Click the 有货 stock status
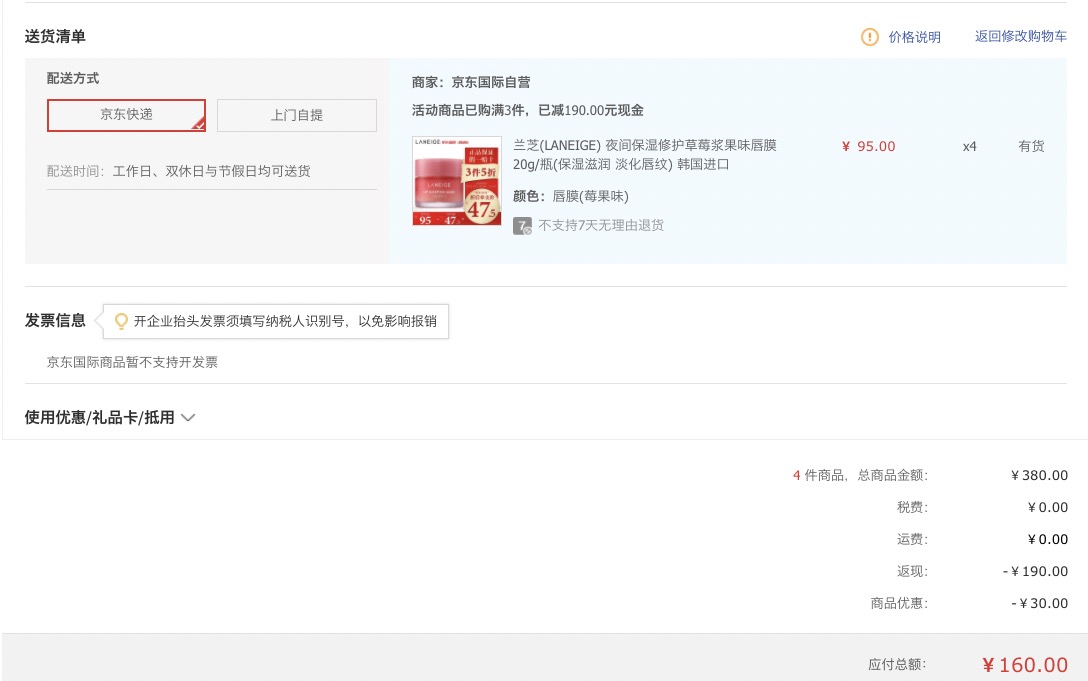Screen dimensions: 1088x681 1031,146
